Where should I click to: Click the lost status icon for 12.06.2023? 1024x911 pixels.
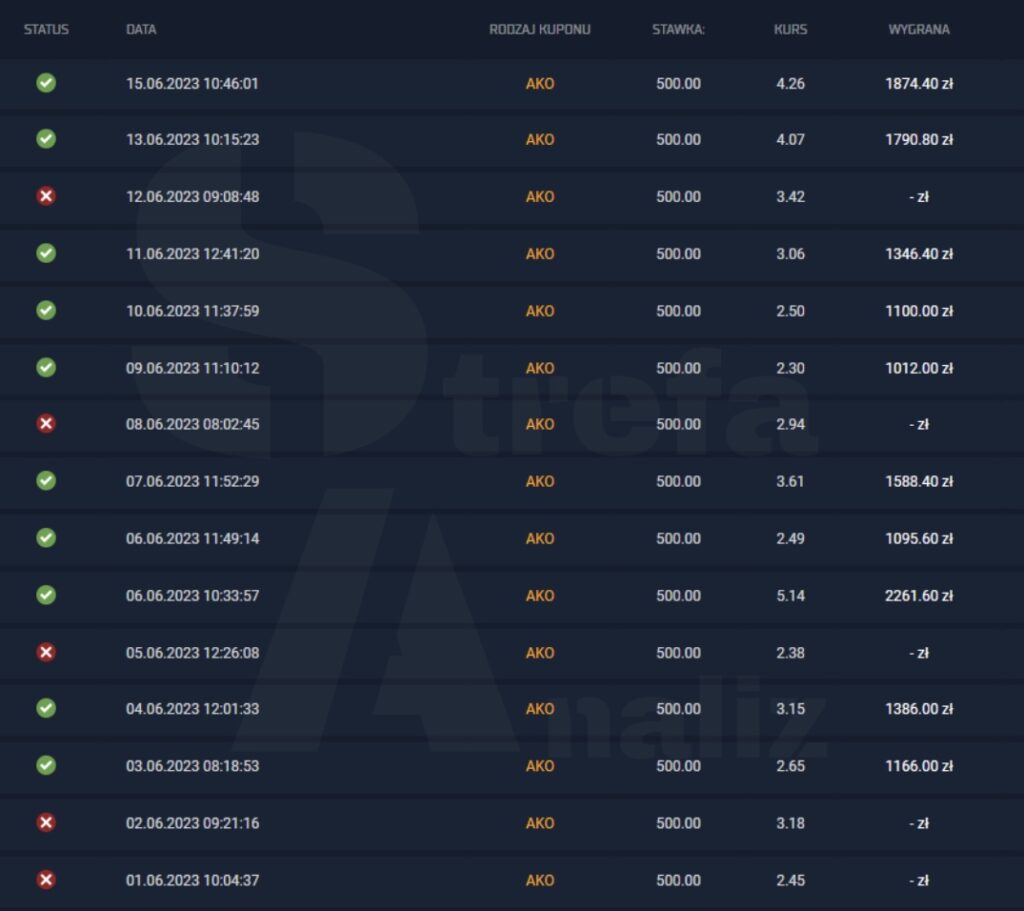click(46, 196)
